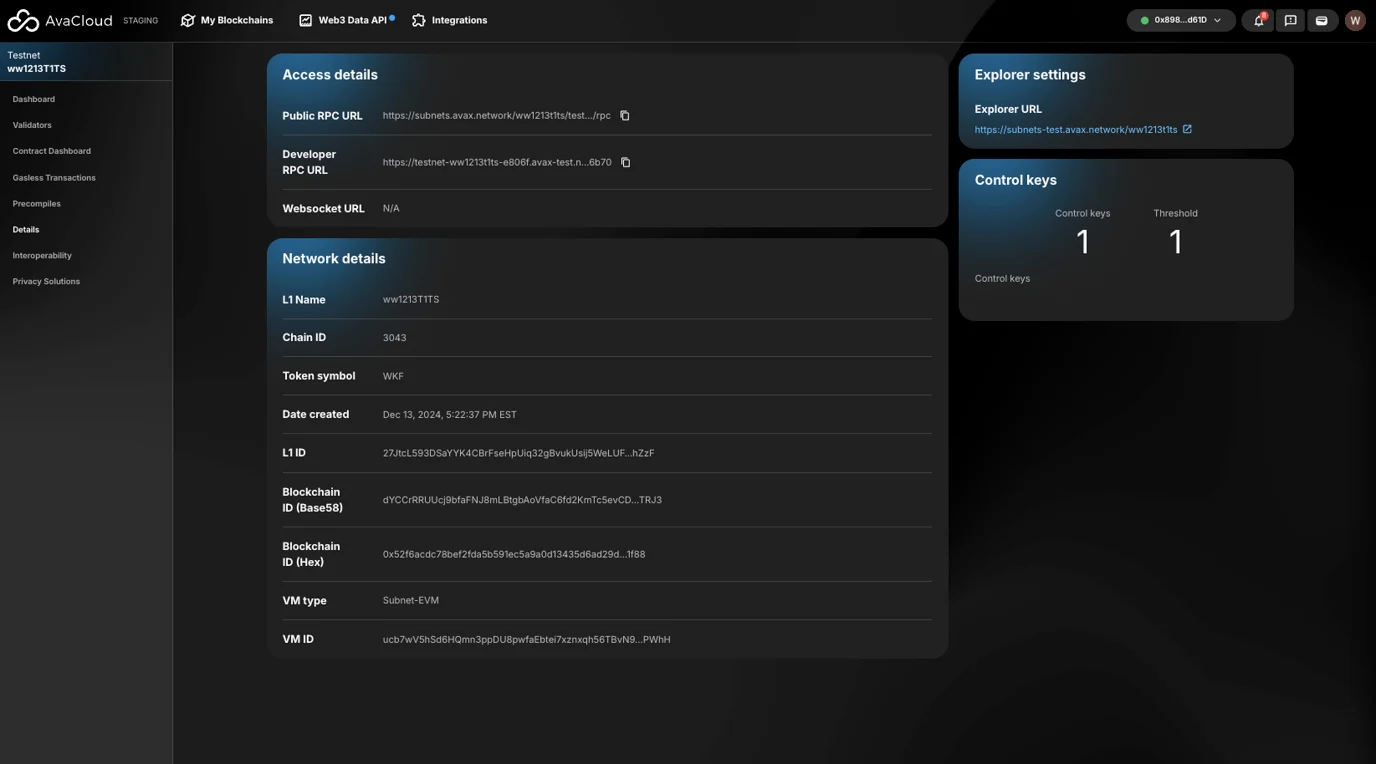This screenshot has width=1376, height=764.
Task: Open Contract Dashboard in the sidebar
Action: pyautogui.click(x=52, y=151)
